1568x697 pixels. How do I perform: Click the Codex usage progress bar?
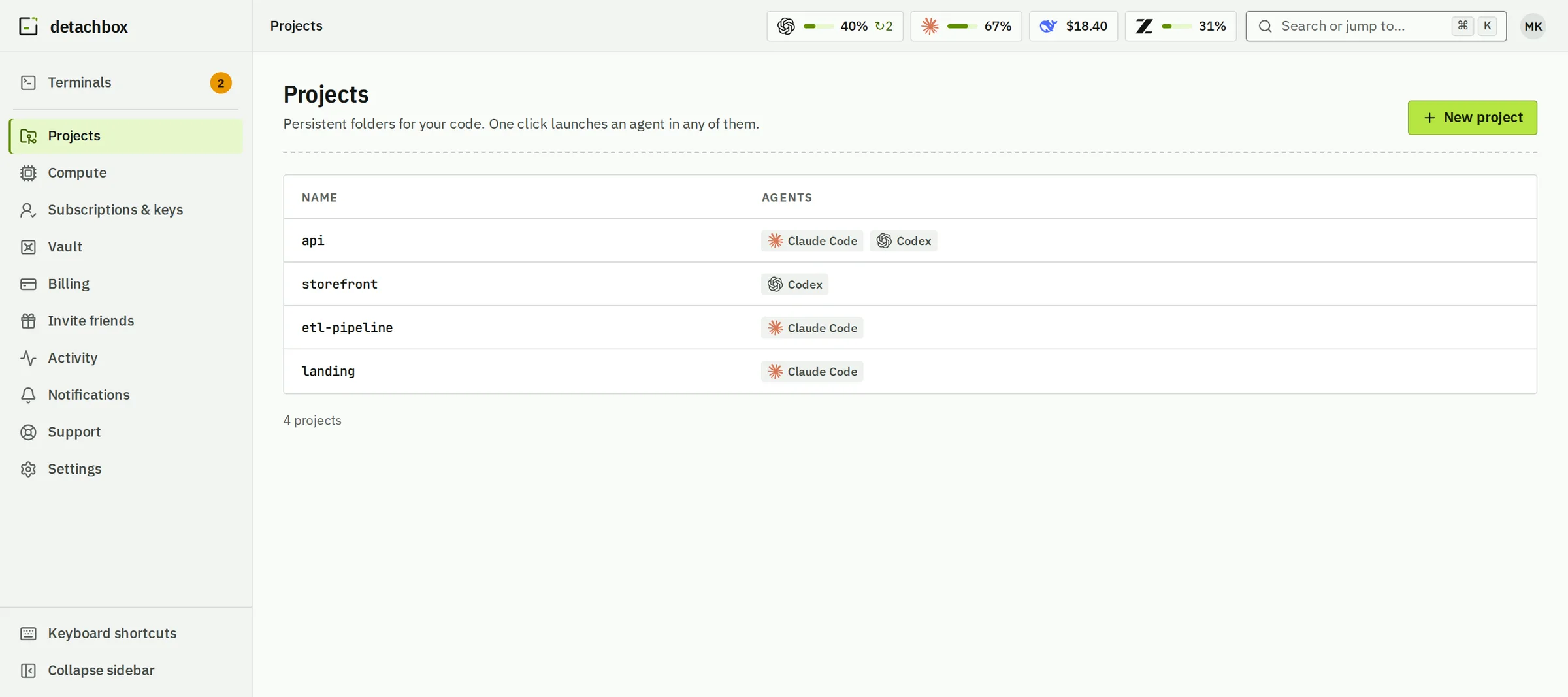click(818, 26)
